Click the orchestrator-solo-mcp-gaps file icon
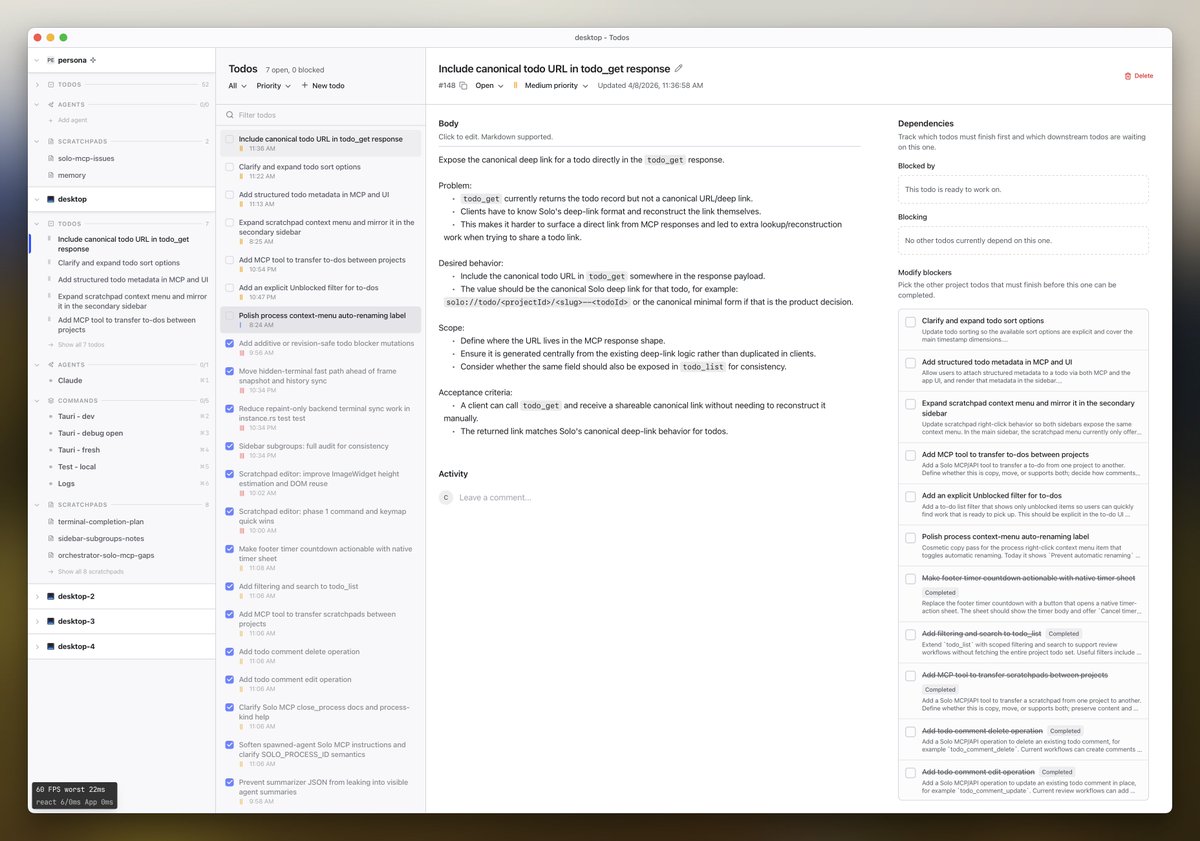Viewport: 1200px width, 841px height. click(50, 555)
